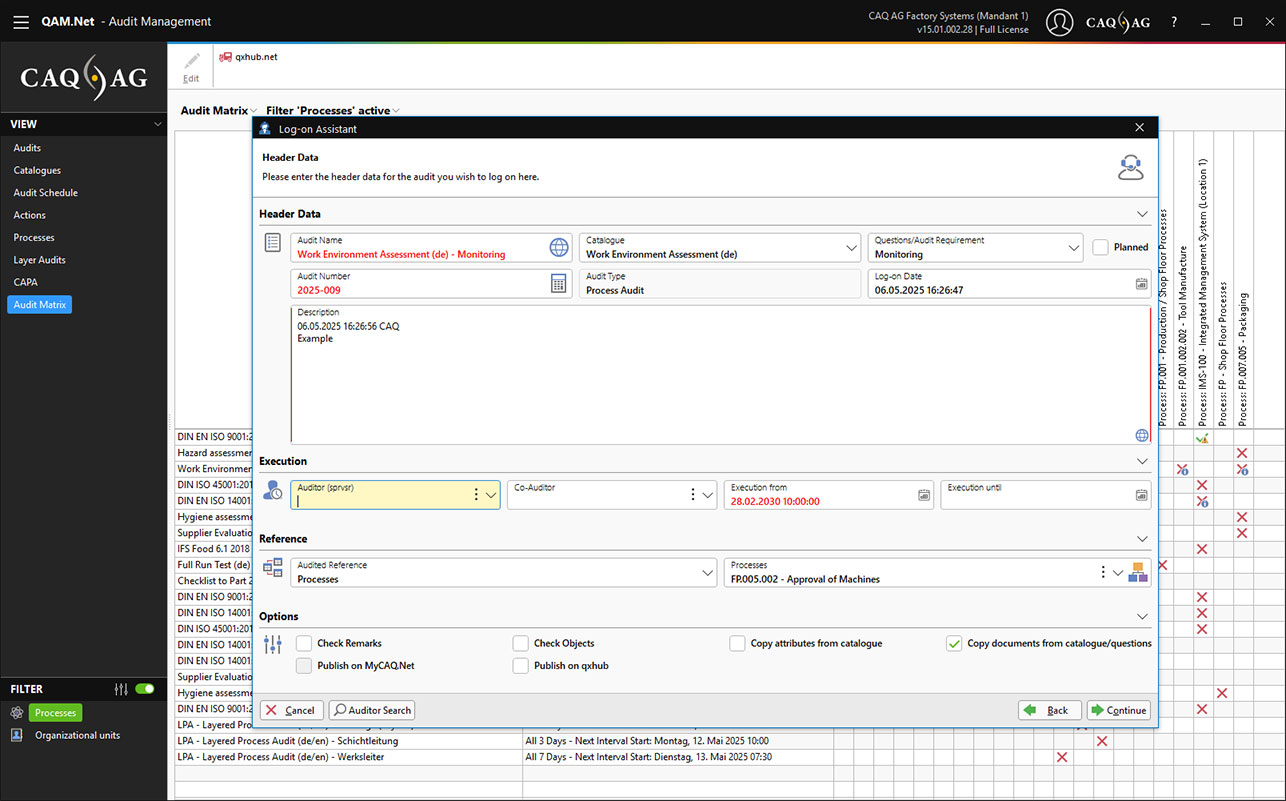Tick the Check Remarks option
Image resolution: width=1286 pixels, height=801 pixels.
click(x=304, y=644)
